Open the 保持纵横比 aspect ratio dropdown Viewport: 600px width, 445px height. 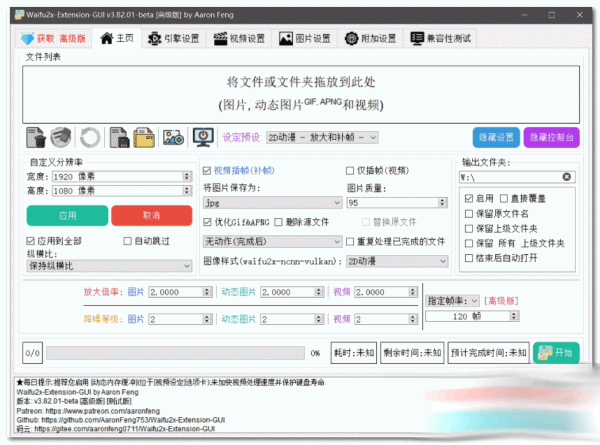(109, 266)
